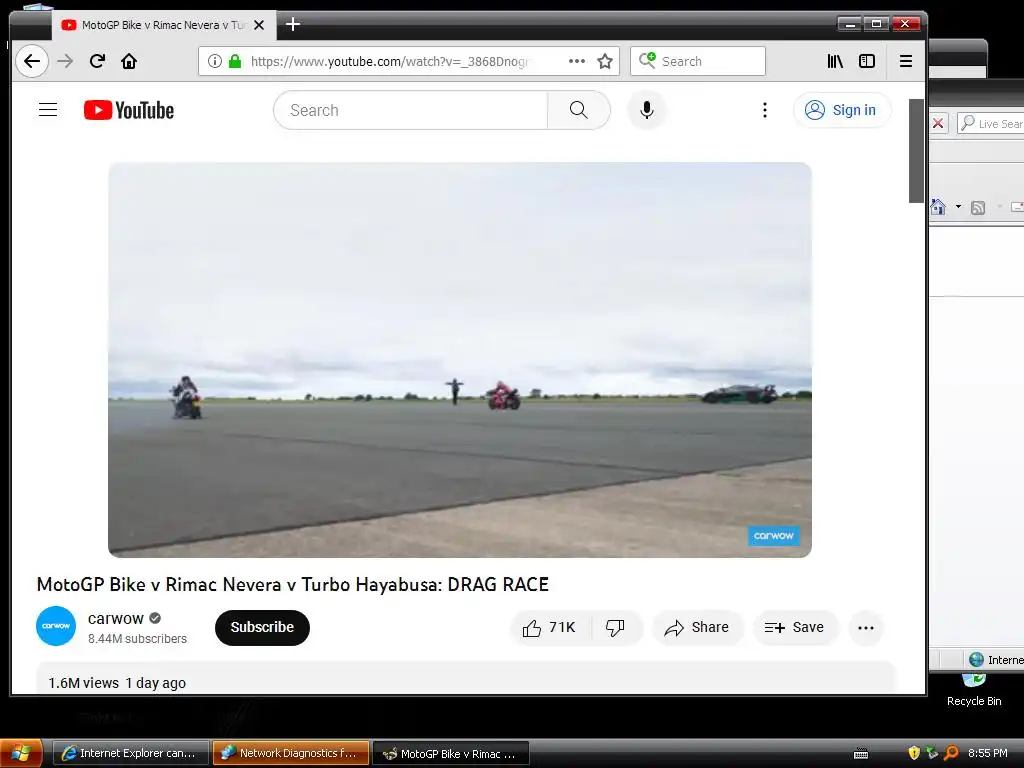
Task: Open carwow channel avatar
Action: pyautogui.click(x=56, y=626)
